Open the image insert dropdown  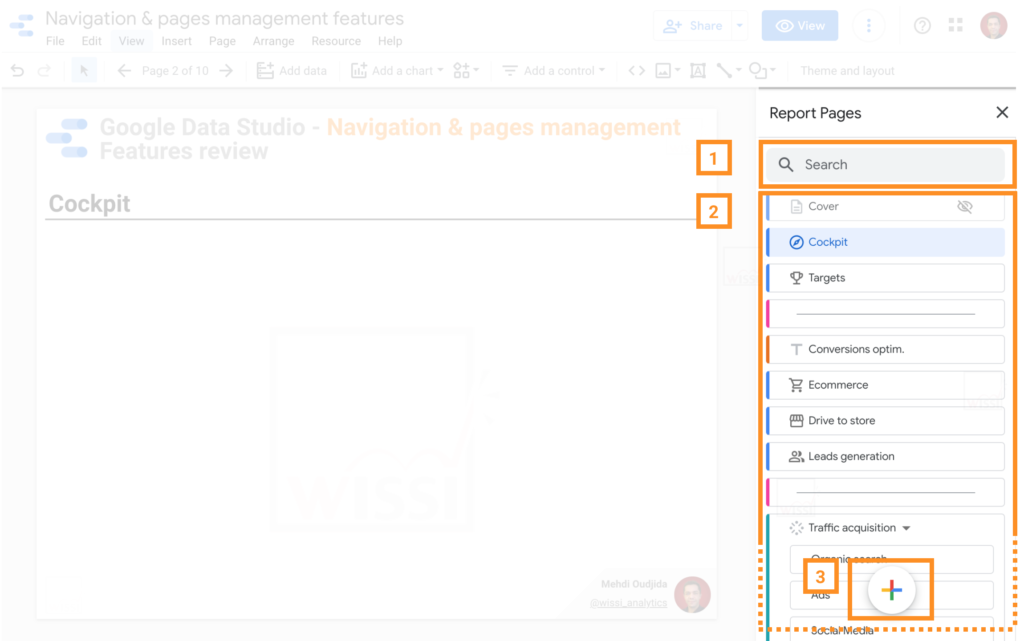tap(667, 70)
